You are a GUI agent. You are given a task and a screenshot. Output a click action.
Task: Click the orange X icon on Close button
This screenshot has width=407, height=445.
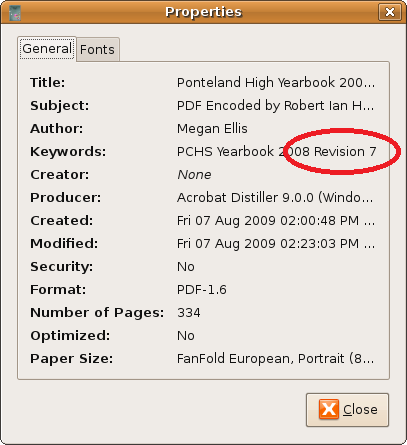tap(329, 409)
